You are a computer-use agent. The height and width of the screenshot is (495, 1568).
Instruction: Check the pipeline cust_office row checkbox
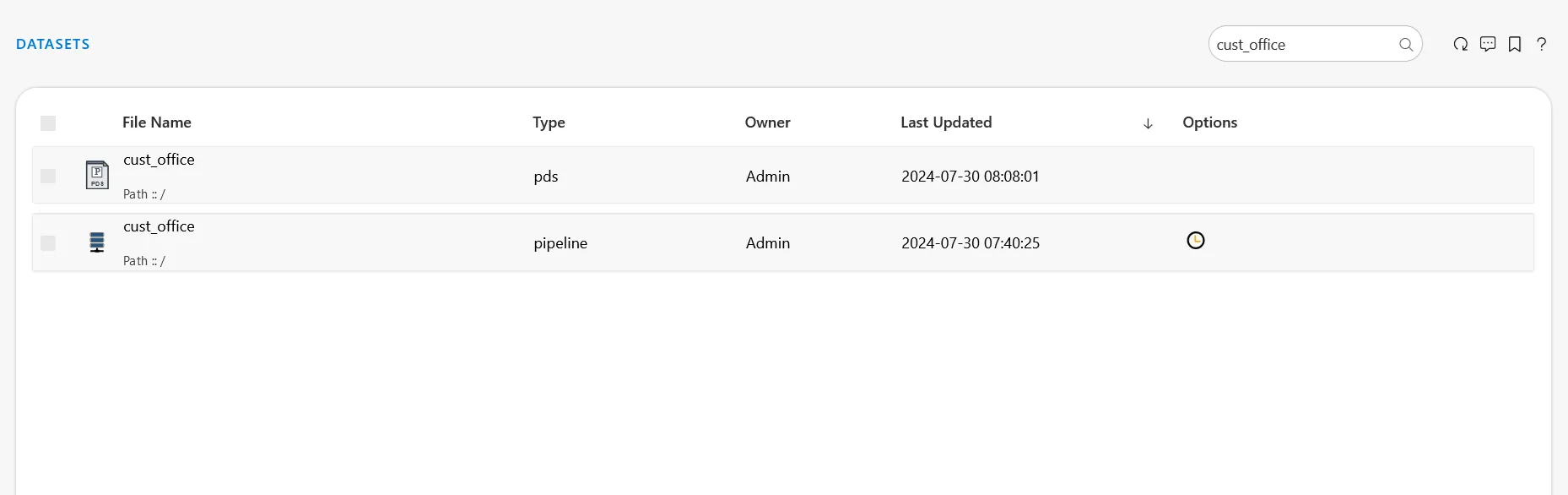coord(48,243)
